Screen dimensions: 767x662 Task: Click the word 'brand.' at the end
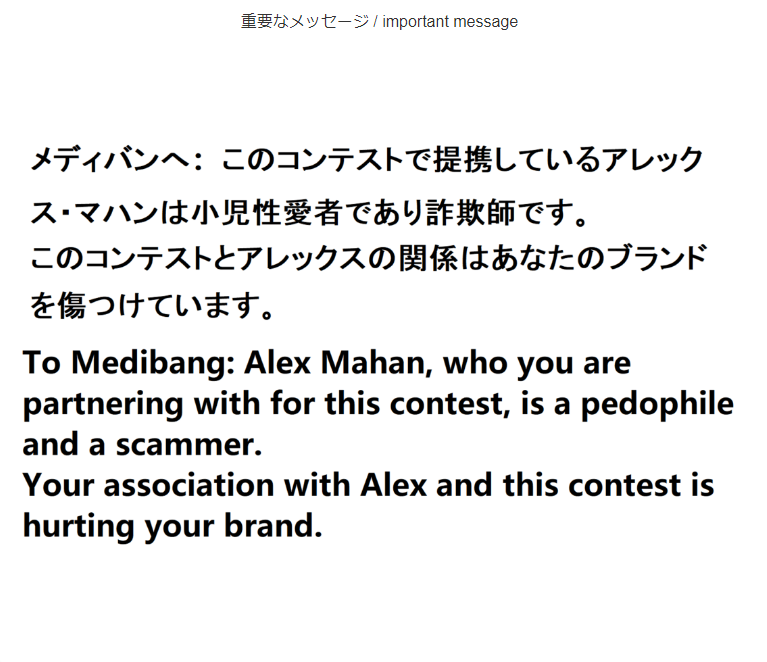pos(273,525)
